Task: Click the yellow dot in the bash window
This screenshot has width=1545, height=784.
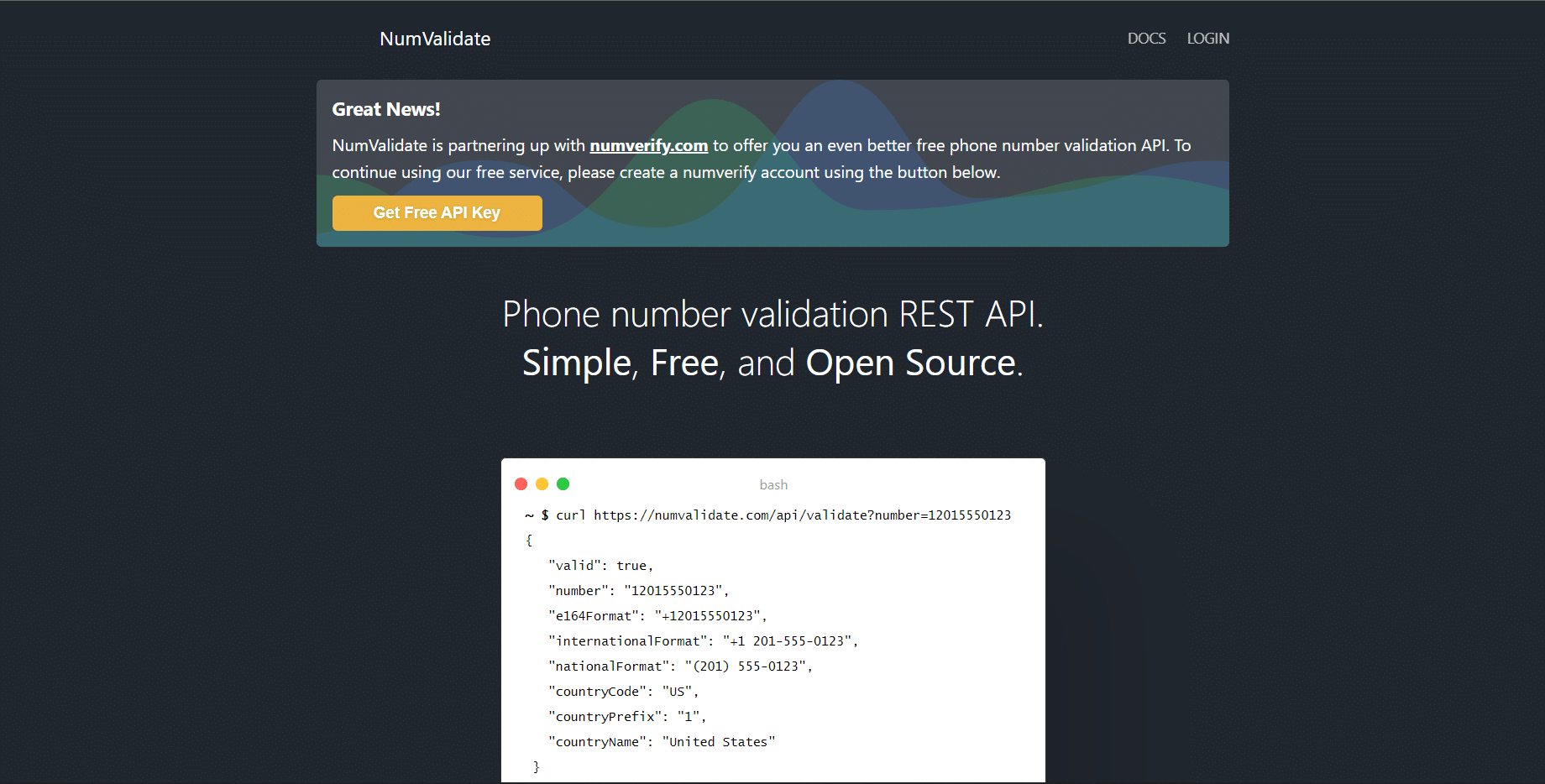Action: pyautogui.click(x=542, y=483)
